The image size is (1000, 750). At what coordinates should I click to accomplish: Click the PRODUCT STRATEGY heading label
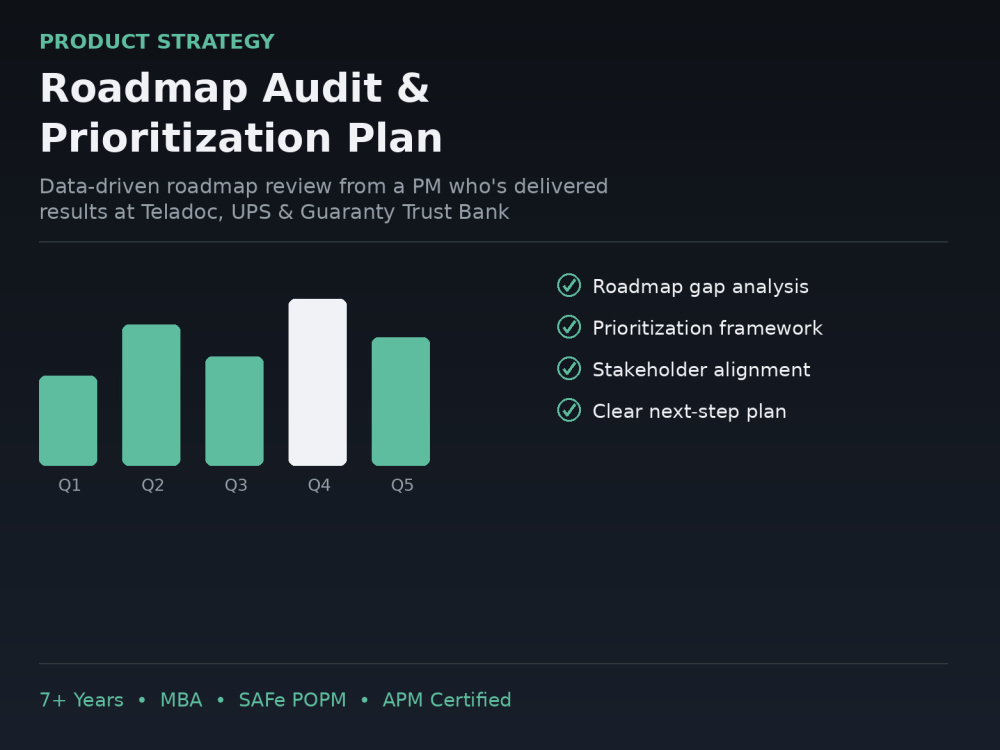coord(157,41)
